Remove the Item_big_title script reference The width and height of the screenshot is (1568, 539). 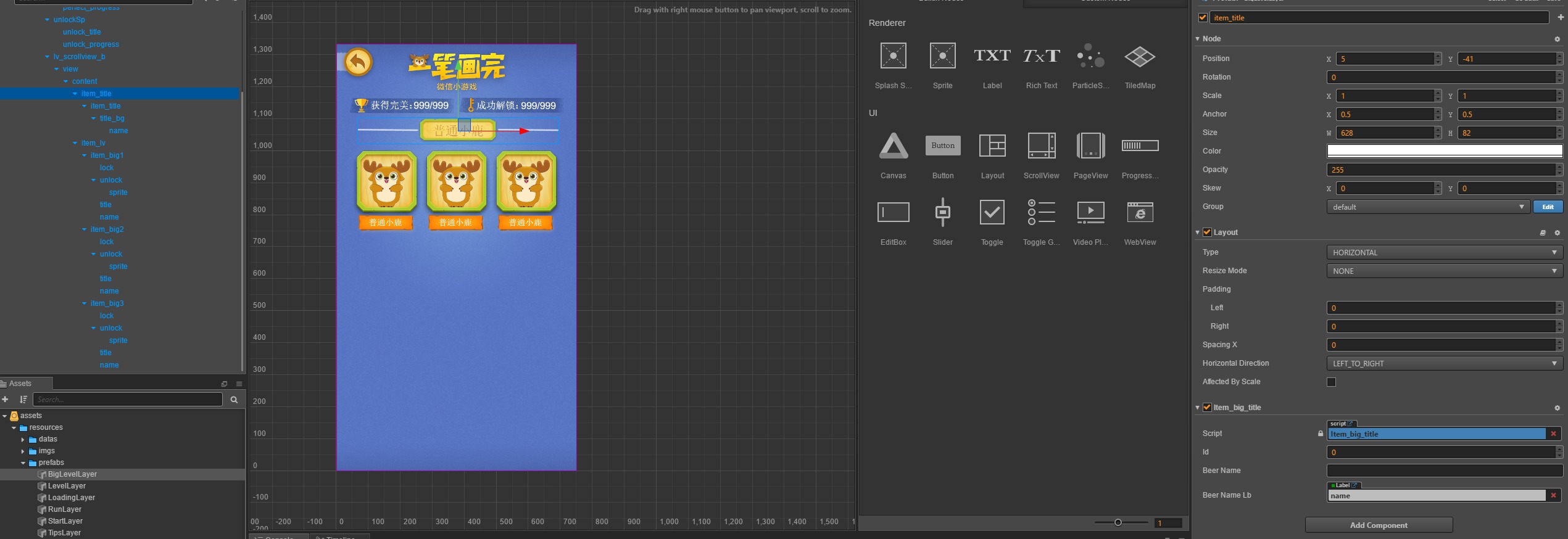tap(1553, 434)
